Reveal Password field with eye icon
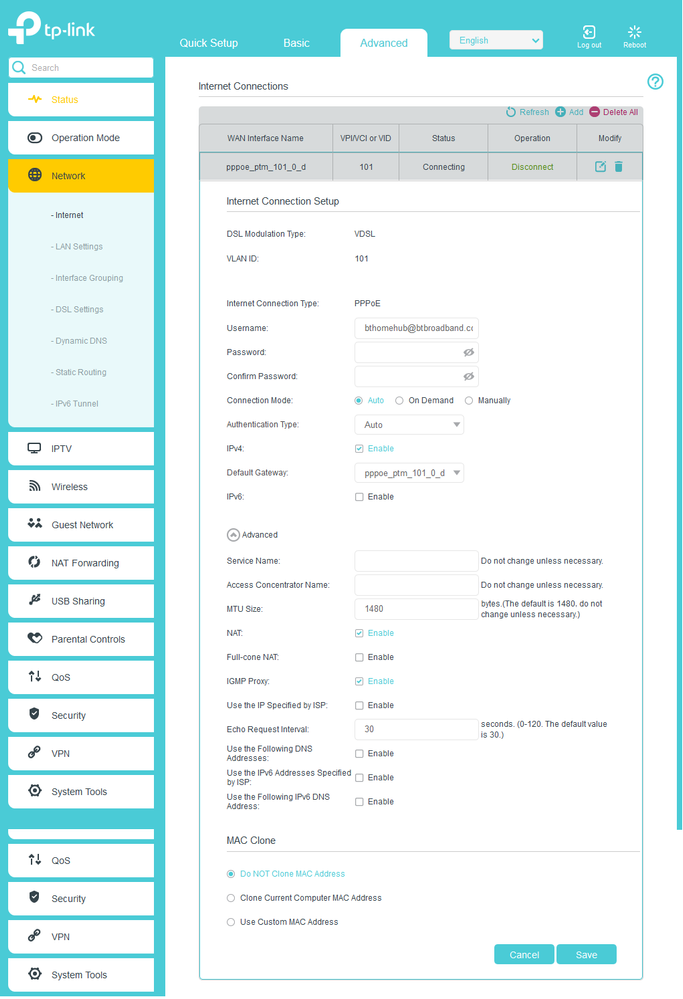This screenshot has height=999, width=683. [468, 353]
